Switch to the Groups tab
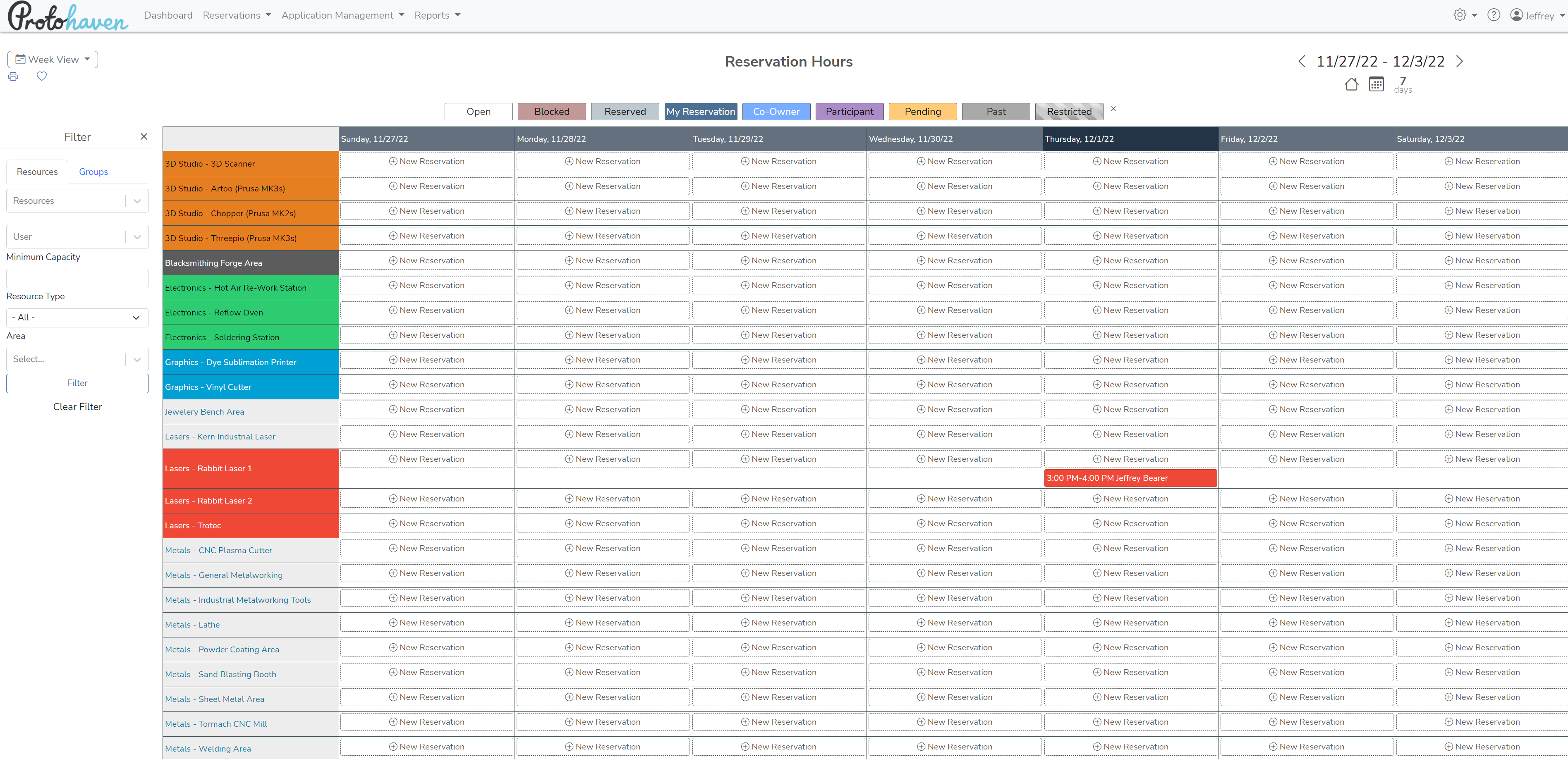This screenshot has height=759, width=1568. pyautogui.click(x=93, y=172)
